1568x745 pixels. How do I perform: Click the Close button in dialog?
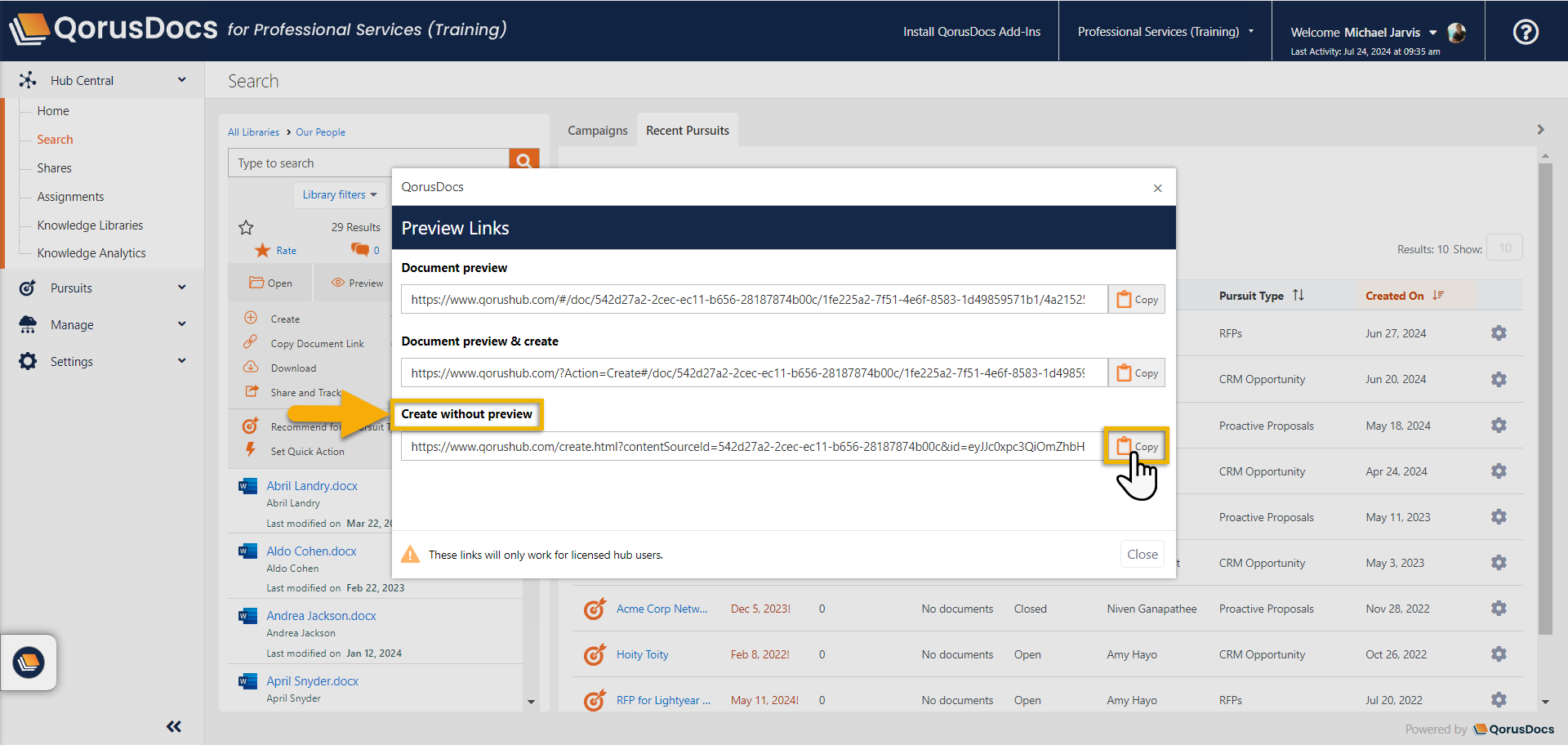coord(1142,554)
